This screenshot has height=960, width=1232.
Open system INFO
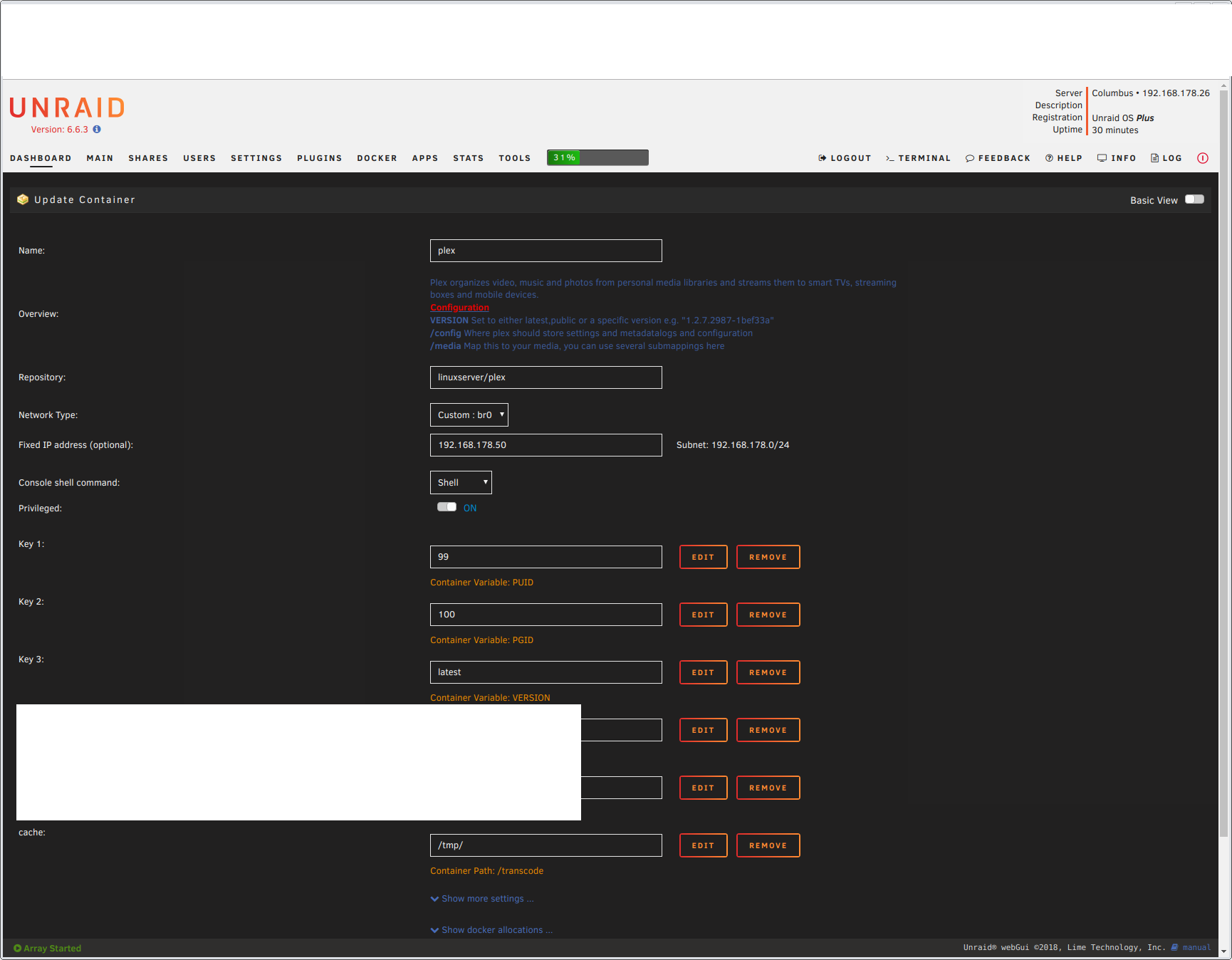coord(1117,158)
